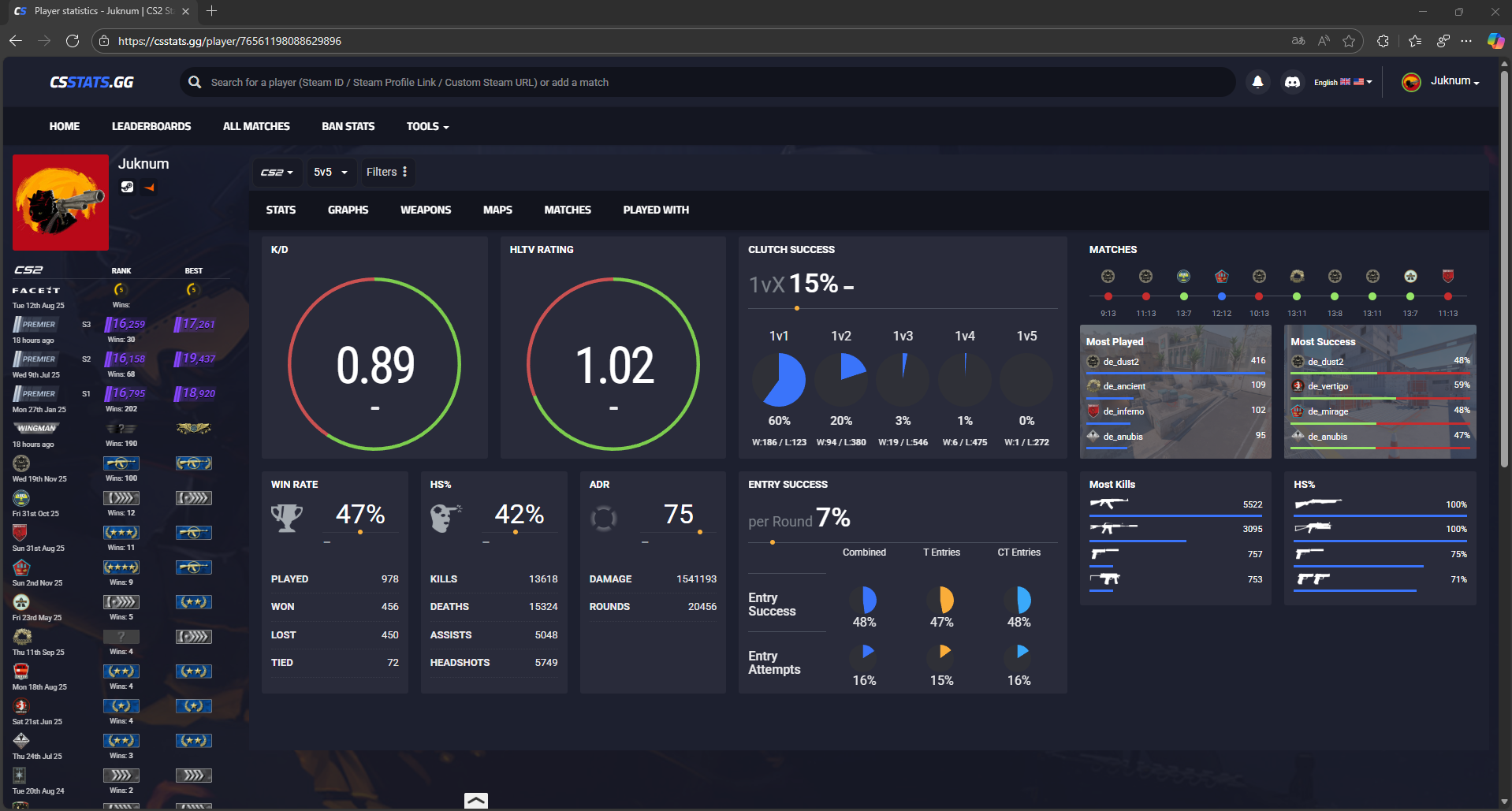Open the match with score 10:13
This screenshot has height=811, width=1512.
pos(1259,296)
